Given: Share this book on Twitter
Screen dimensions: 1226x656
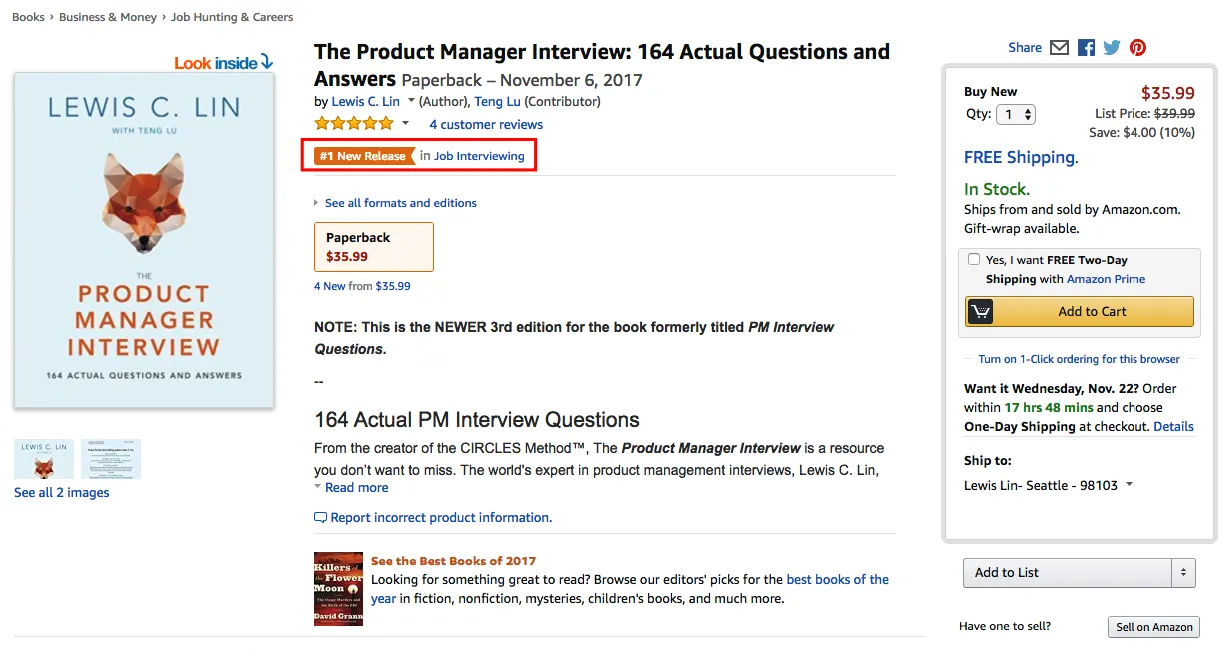Looking at the screenshot, I should (1112, 48).
